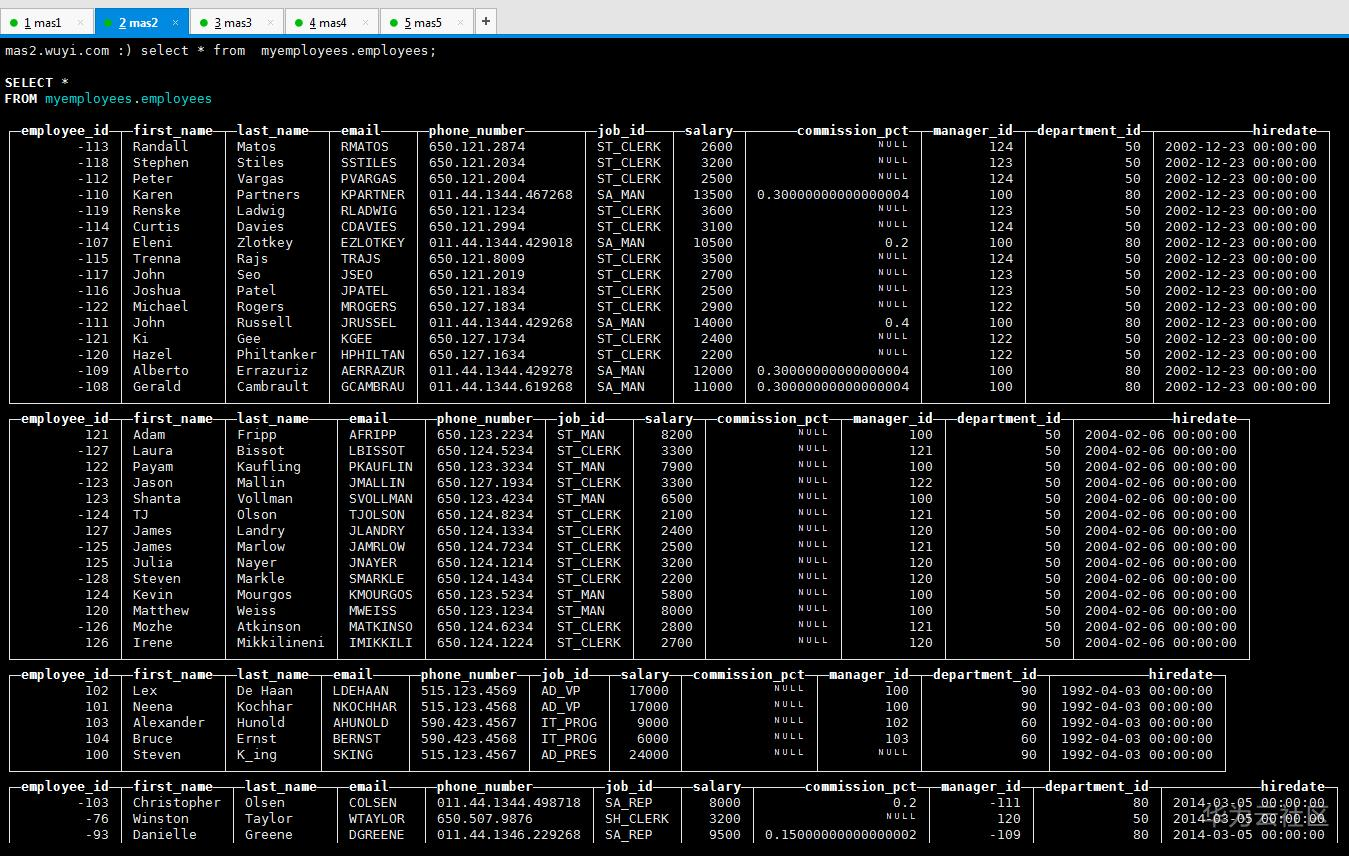The width and height of the screenshot is (1349, 856).
Task: Close the mas4 tab
Action: 365,22
